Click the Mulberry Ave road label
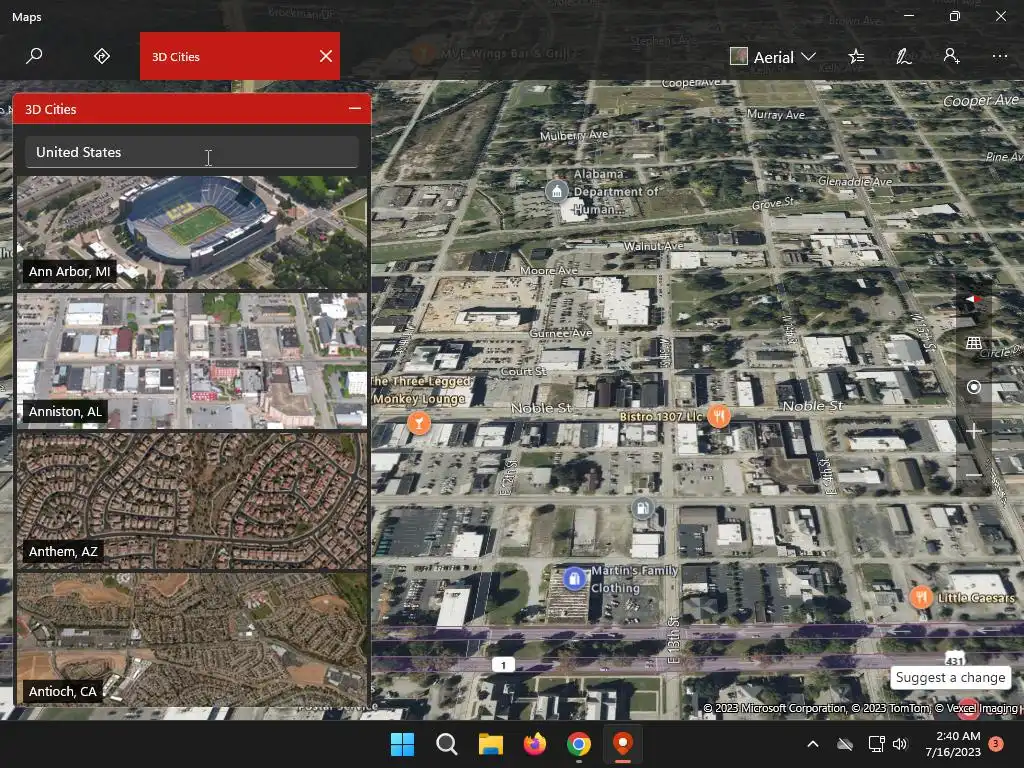The height and width of the screenshot is (768, 1024). [573, 135]
